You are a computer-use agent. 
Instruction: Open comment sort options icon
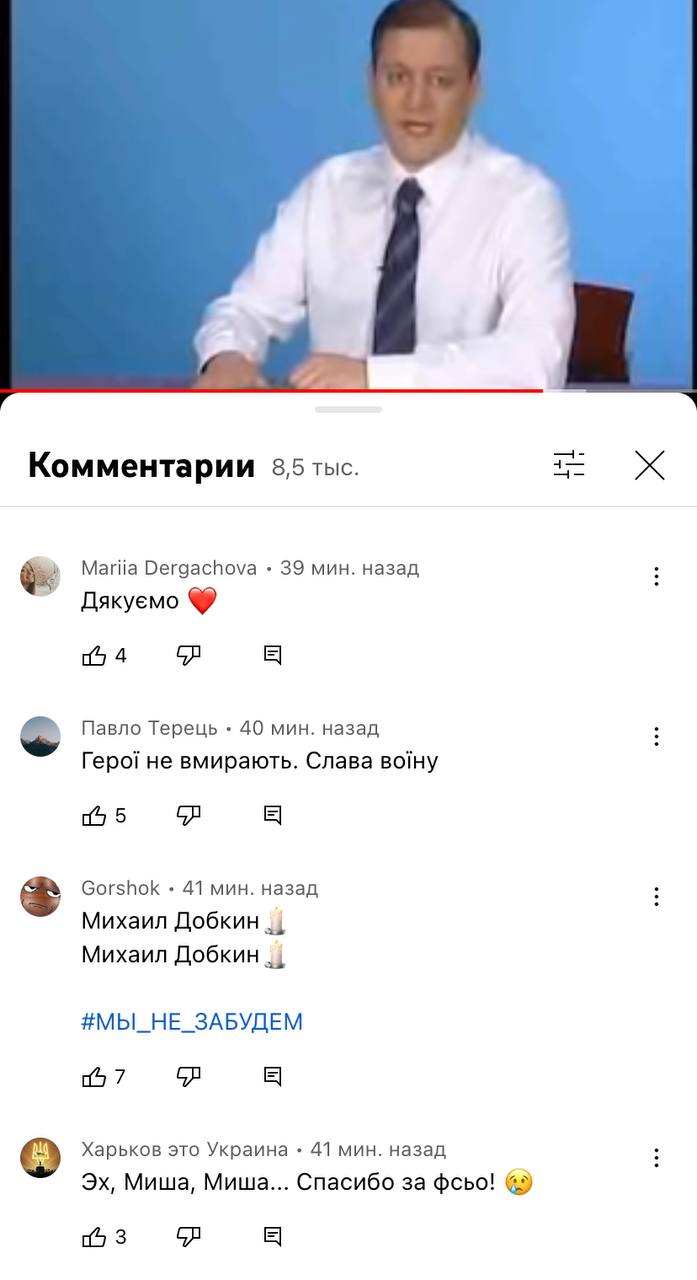coord(569,465)
